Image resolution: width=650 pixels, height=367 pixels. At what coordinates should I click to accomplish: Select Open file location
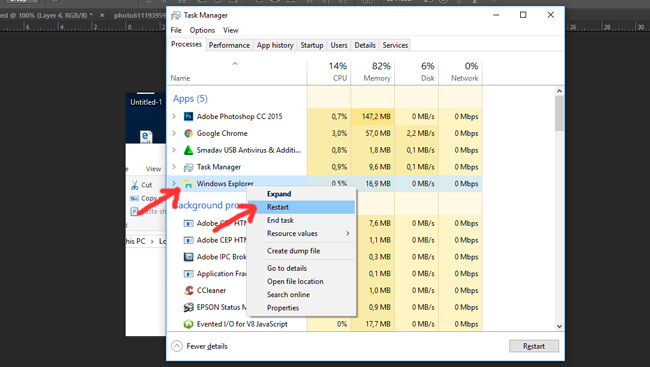point(301,282)
